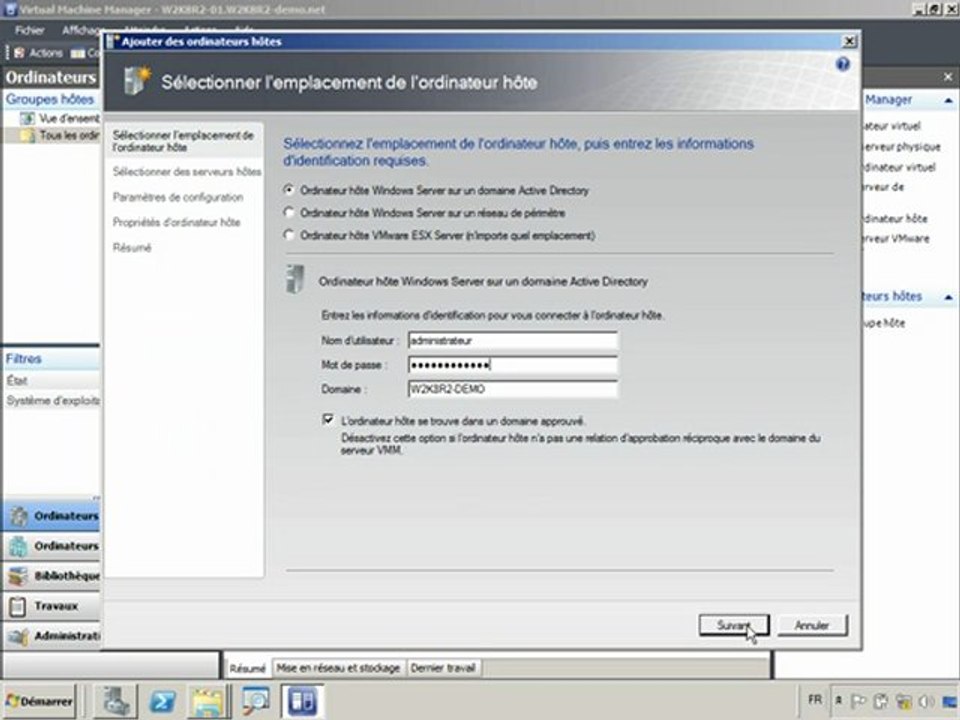This screenshot has width=960, height=720.
Task: Select VMware ESX Server host option
Action: (x=288, y=235)
